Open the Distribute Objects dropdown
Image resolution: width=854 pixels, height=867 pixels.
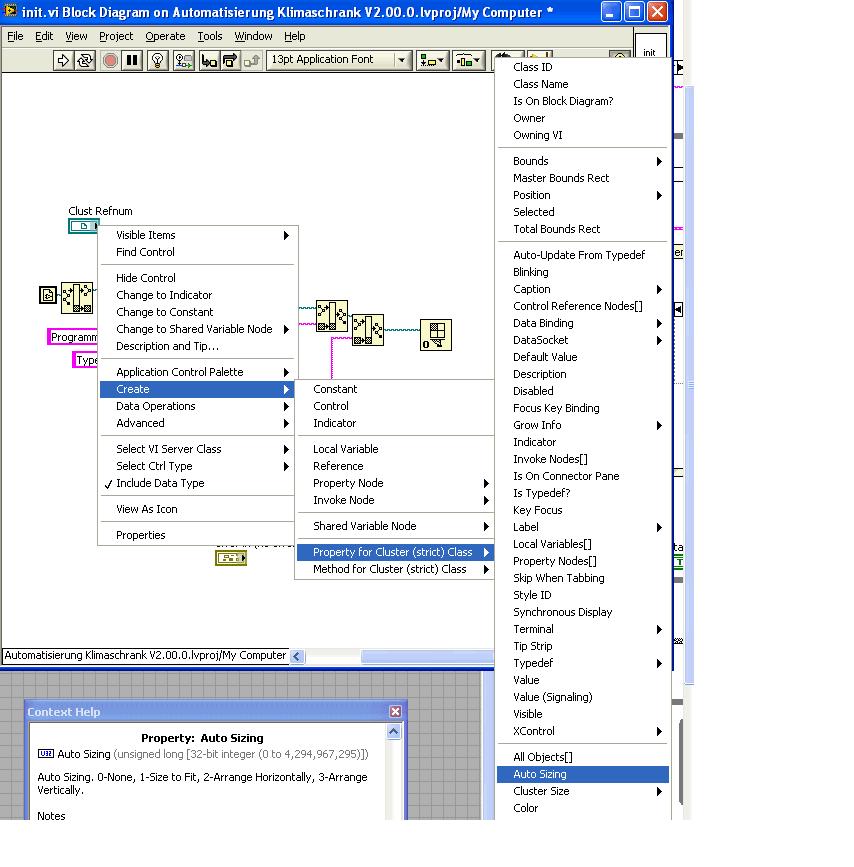point(468,60)
